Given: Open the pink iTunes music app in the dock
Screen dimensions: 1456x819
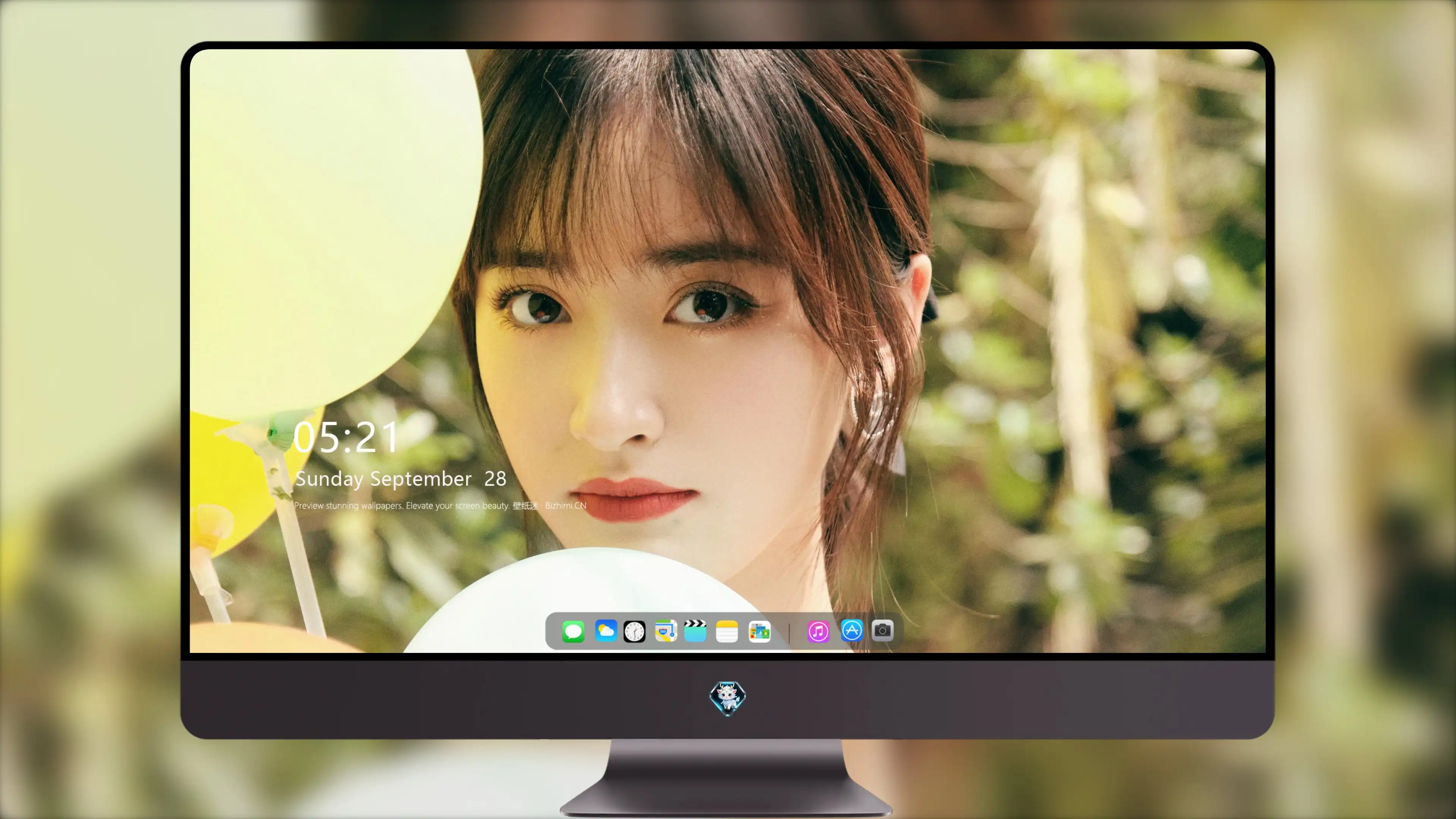Looking at the screenshot, I should pos(819,631).
